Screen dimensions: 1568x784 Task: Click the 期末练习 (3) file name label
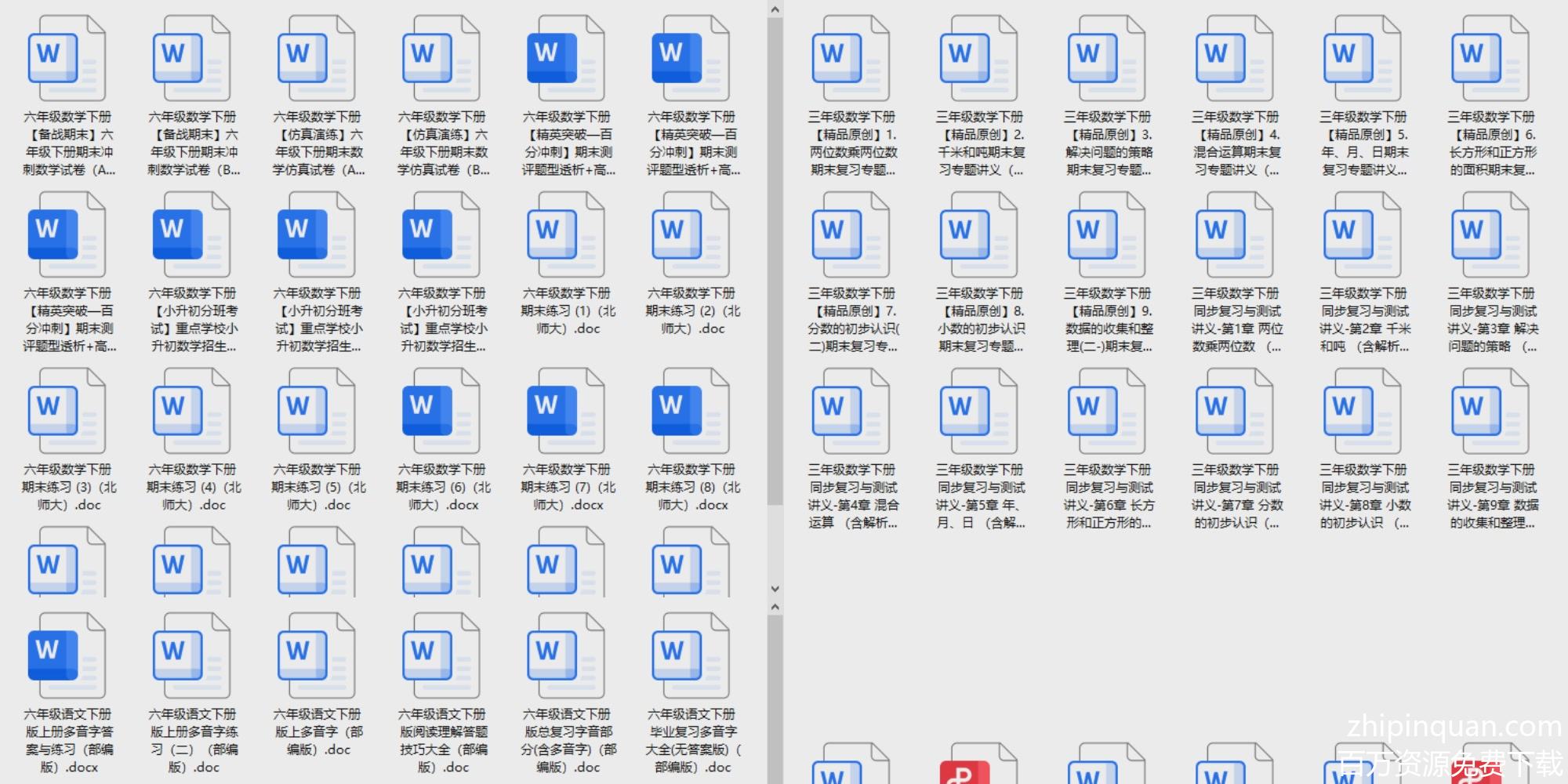pyautogui.click(x=69, y=487)
